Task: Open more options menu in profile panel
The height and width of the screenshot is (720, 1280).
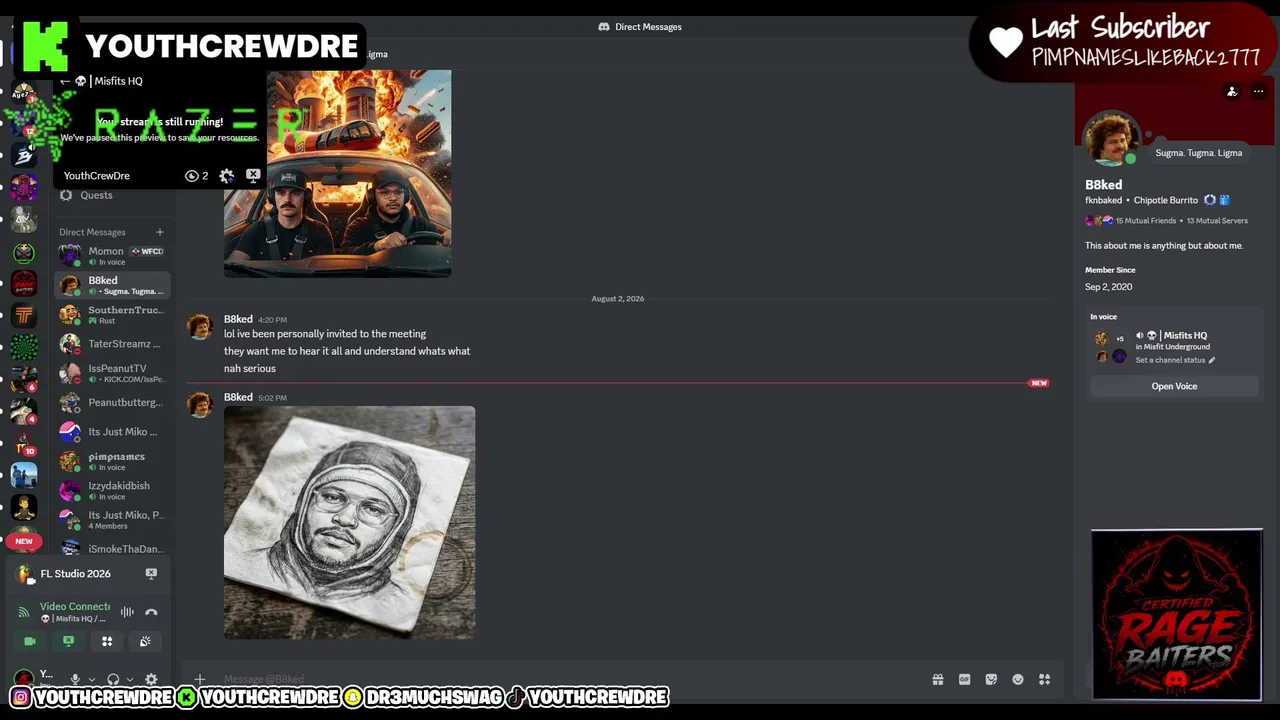Action: (x=1258, y=92)
